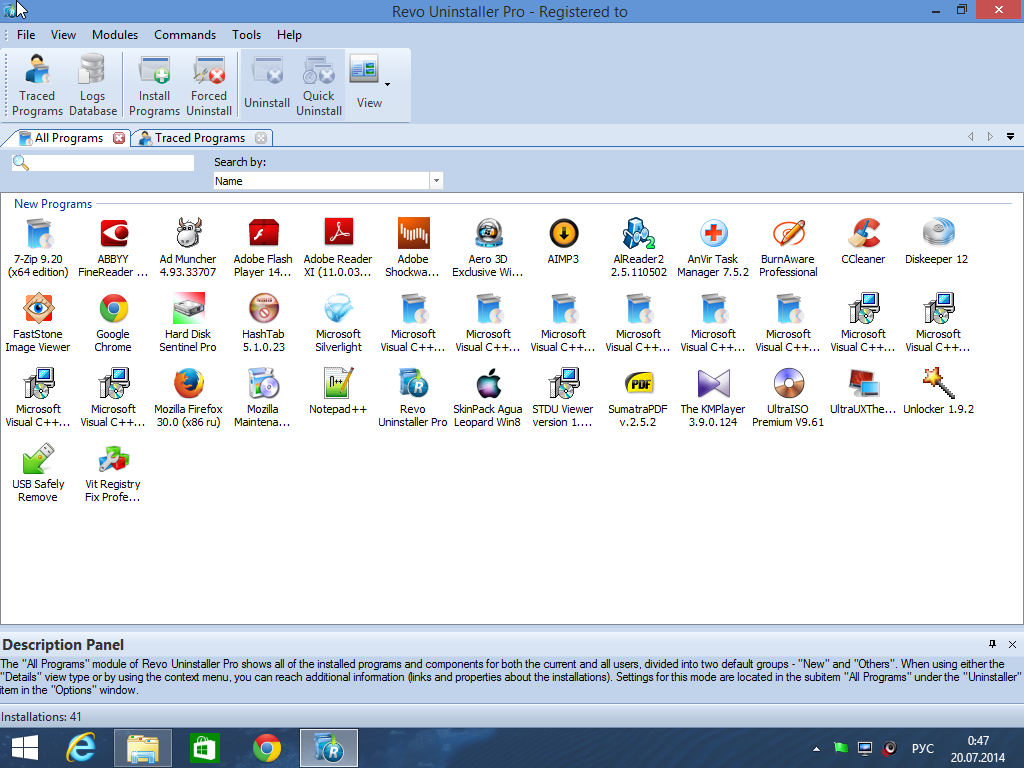Expand the View button dropdown arrow

pos(387,84)
